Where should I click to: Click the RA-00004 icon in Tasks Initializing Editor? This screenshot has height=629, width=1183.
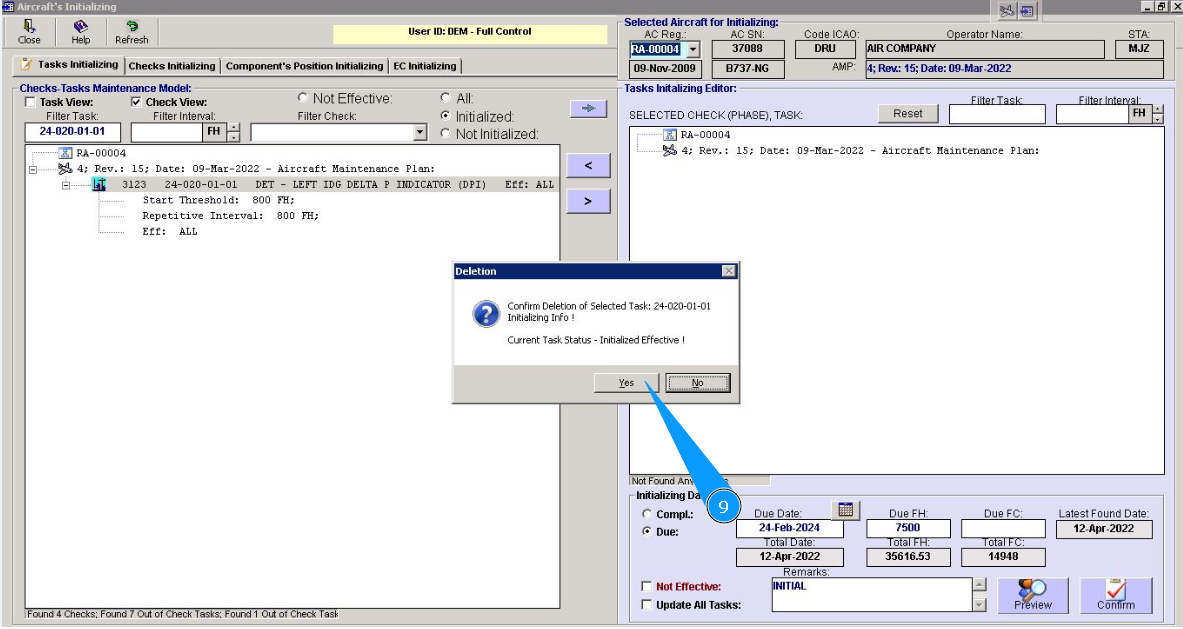click(x=669, y=135)
